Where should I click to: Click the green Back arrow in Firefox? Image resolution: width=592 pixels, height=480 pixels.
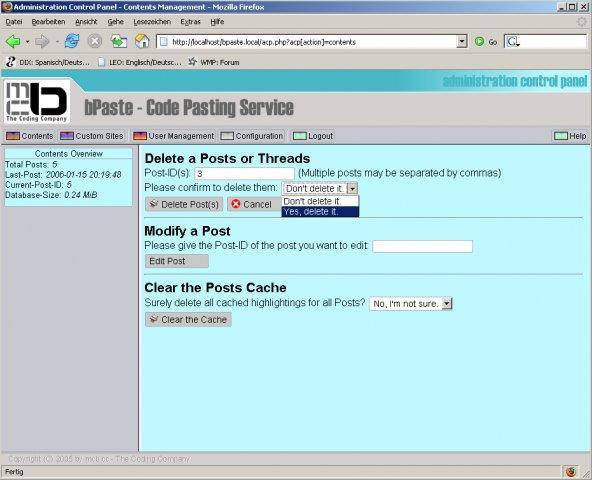tap(13, 42)
